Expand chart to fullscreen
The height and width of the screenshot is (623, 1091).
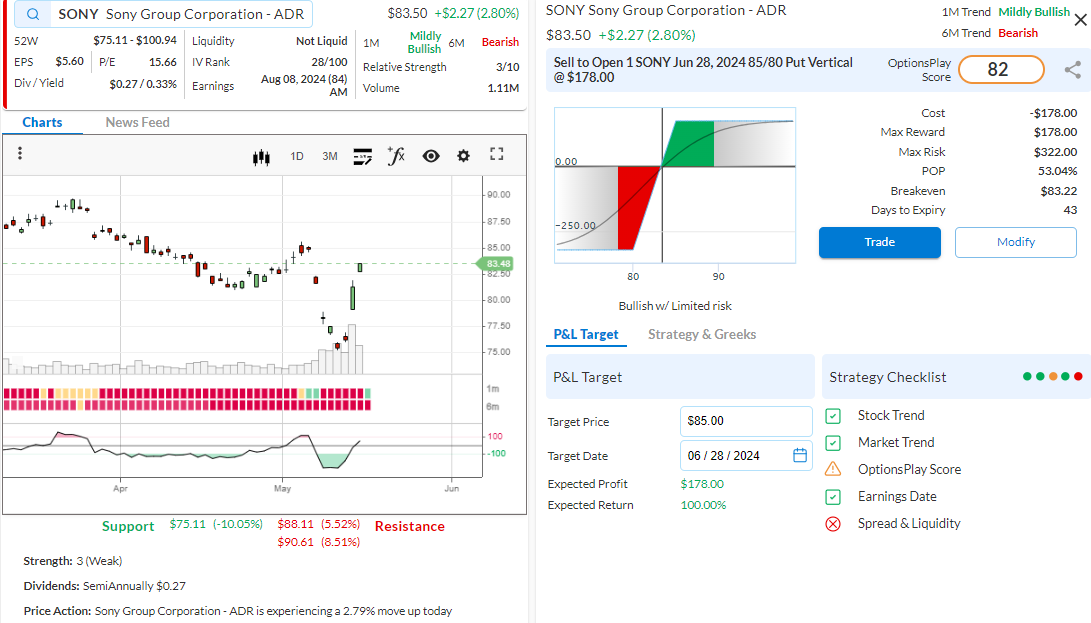point(497,155)
